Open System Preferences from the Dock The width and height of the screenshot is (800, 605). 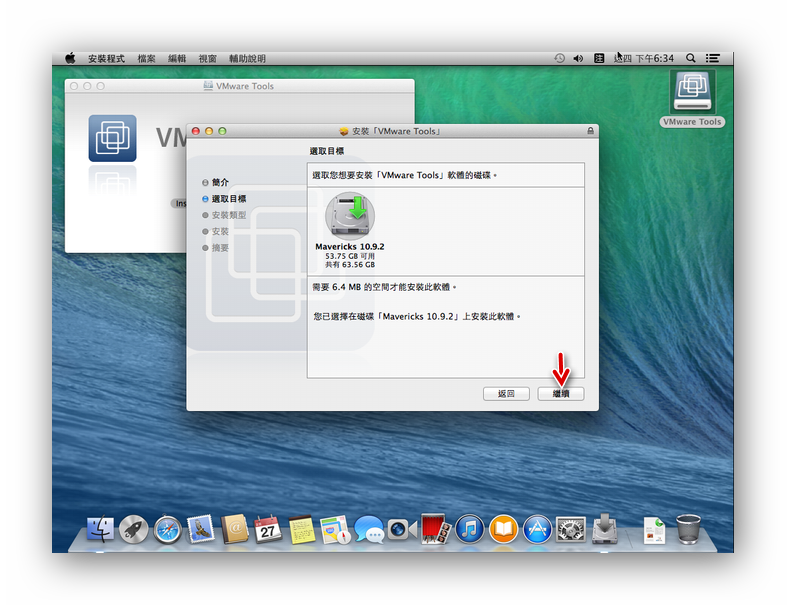(x=570, y=530)
